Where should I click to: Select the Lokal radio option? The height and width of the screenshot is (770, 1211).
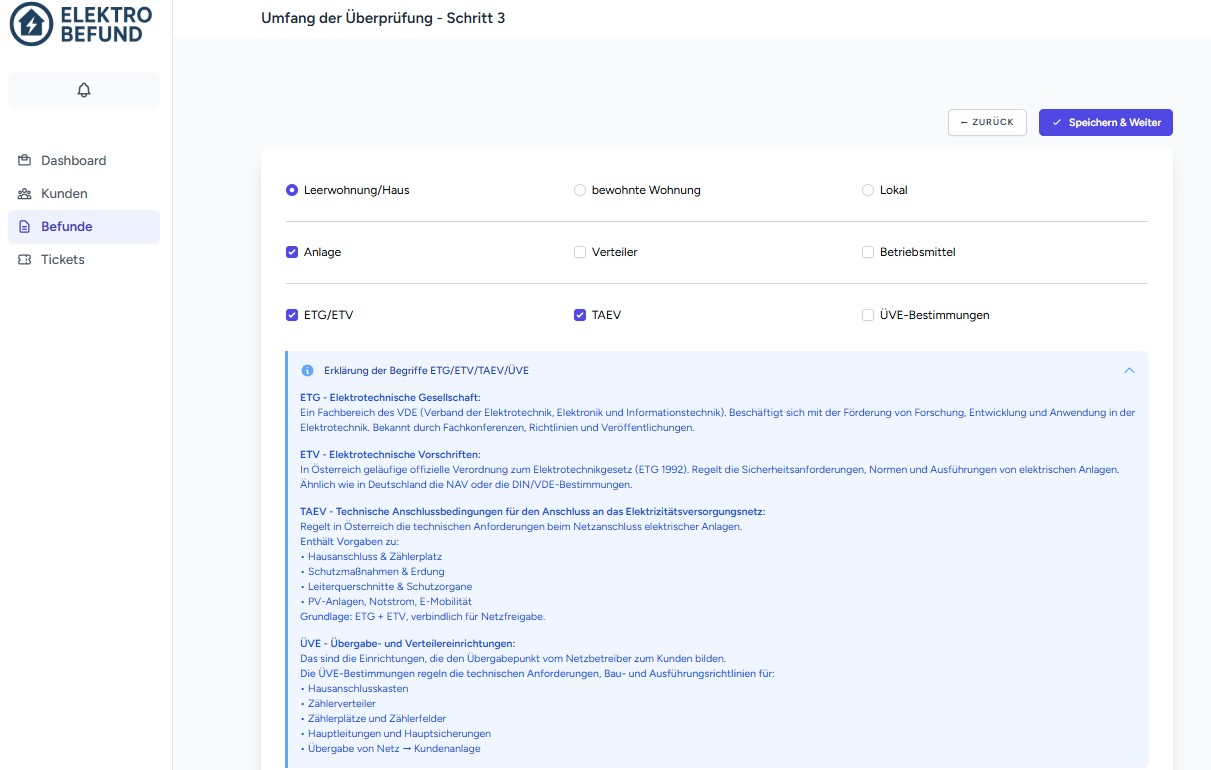[x=868, y=190]
